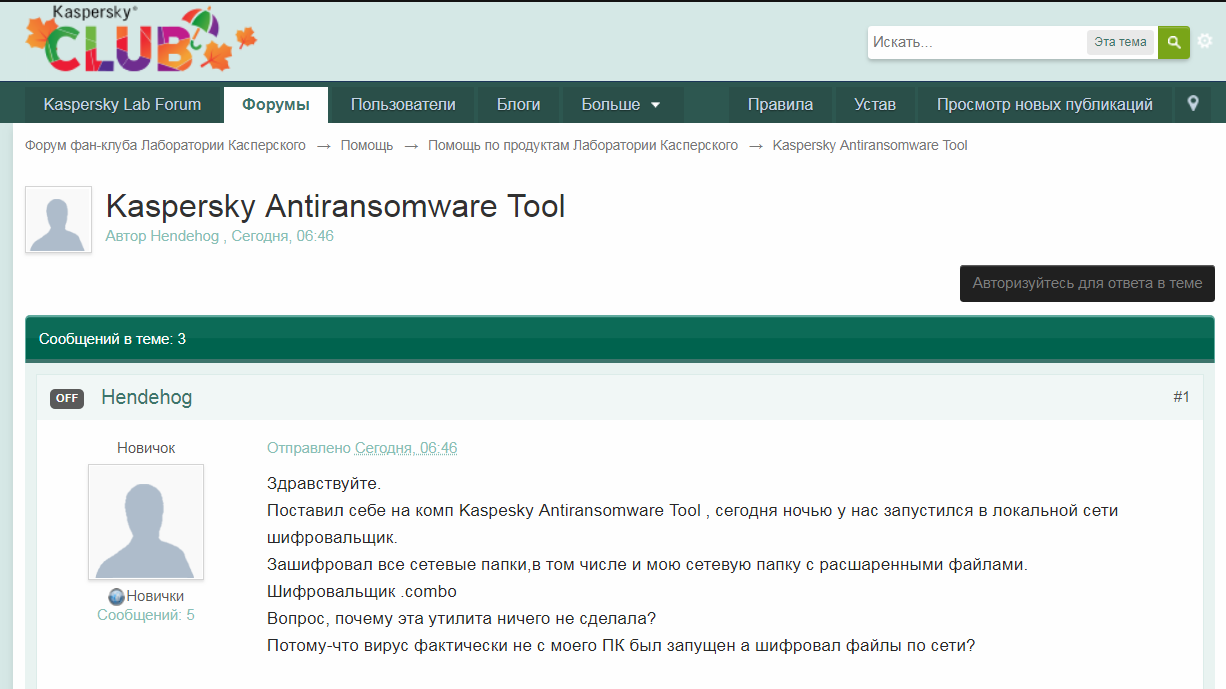Open the Устав page
Viewport: 1226px width, 689px height.
[x=875, y=104]
